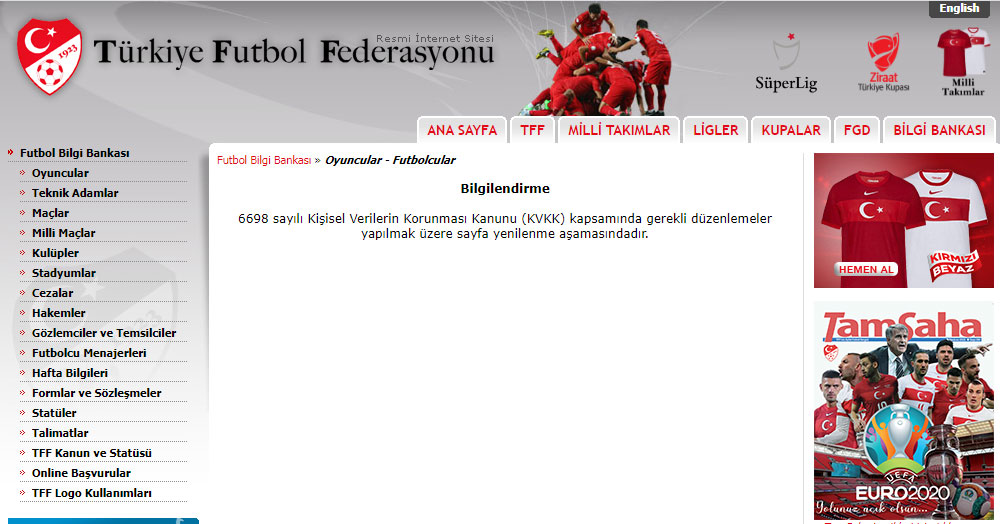The width and height of the screenshot is (1000, 524).
Task: Click the Futbol Bilgi Bankası breadcrumb link
Action: pyautogui.click(x=263, y=160)
